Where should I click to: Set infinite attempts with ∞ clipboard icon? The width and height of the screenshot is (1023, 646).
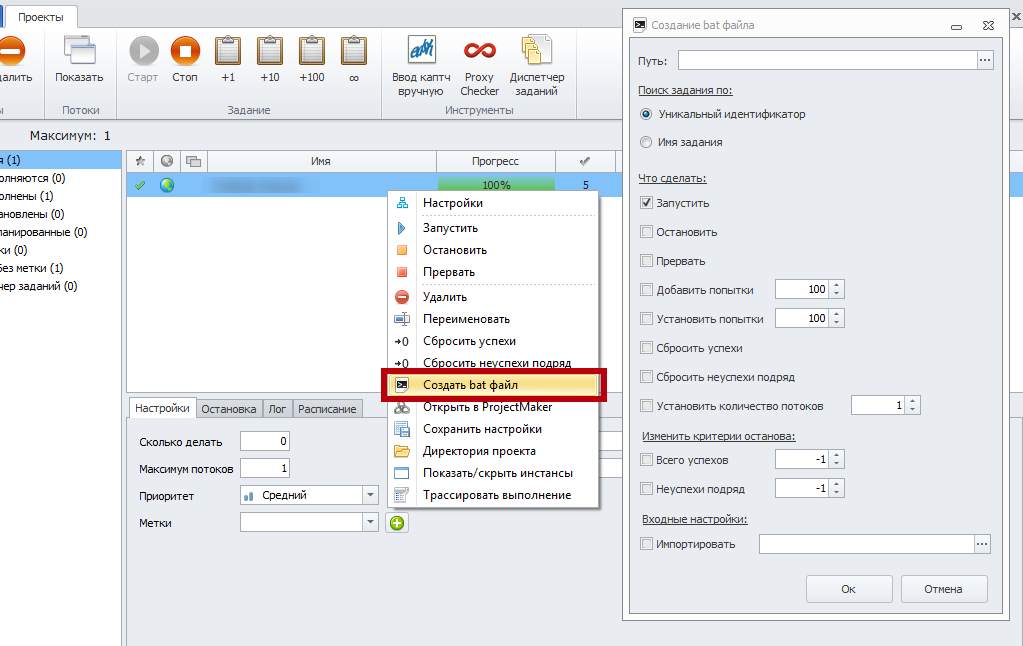354,51
